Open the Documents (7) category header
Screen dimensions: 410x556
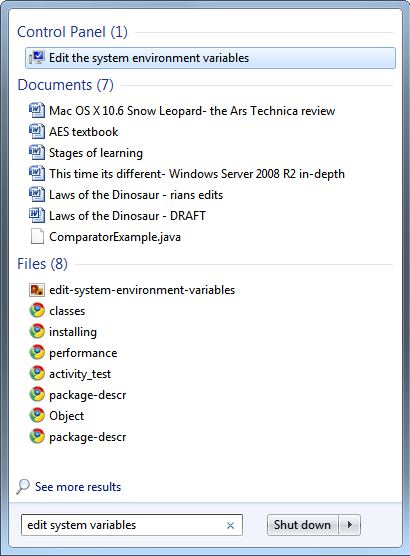[x=66, y=85]
